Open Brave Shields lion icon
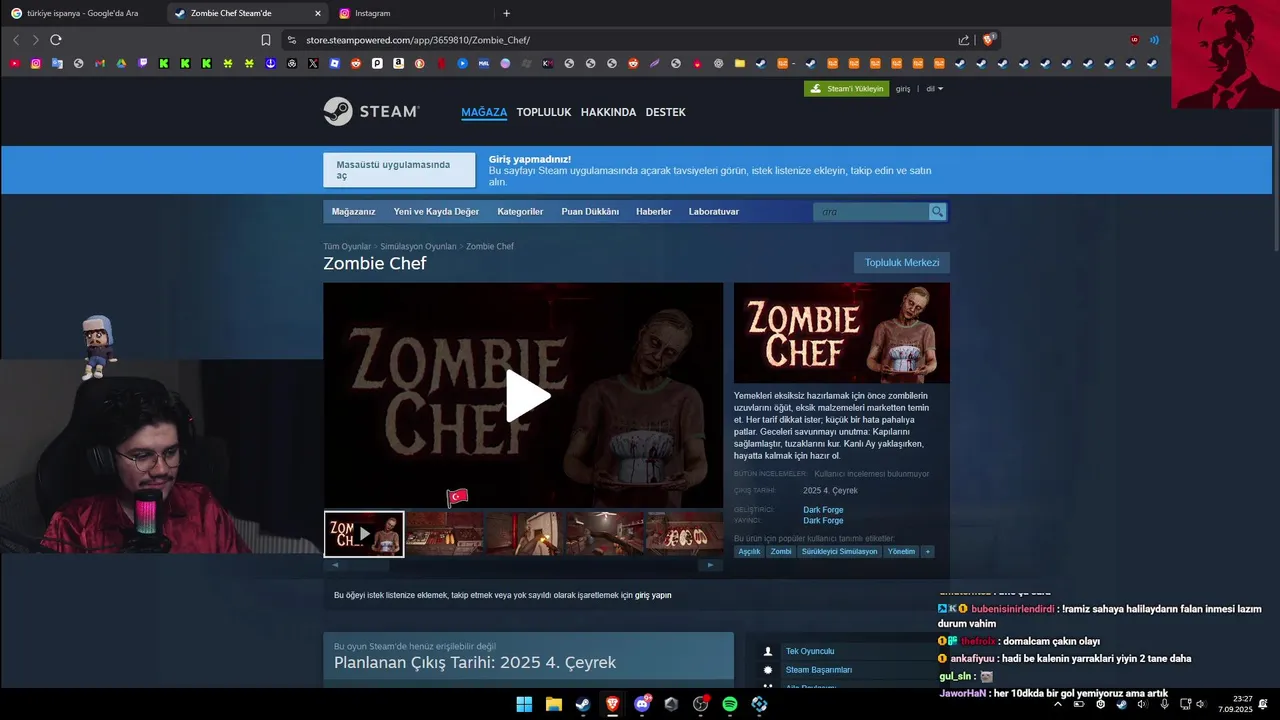Image resolution: width=1280 pixels, height=720 pixels. pyautogui.click(x=988, y=40)
